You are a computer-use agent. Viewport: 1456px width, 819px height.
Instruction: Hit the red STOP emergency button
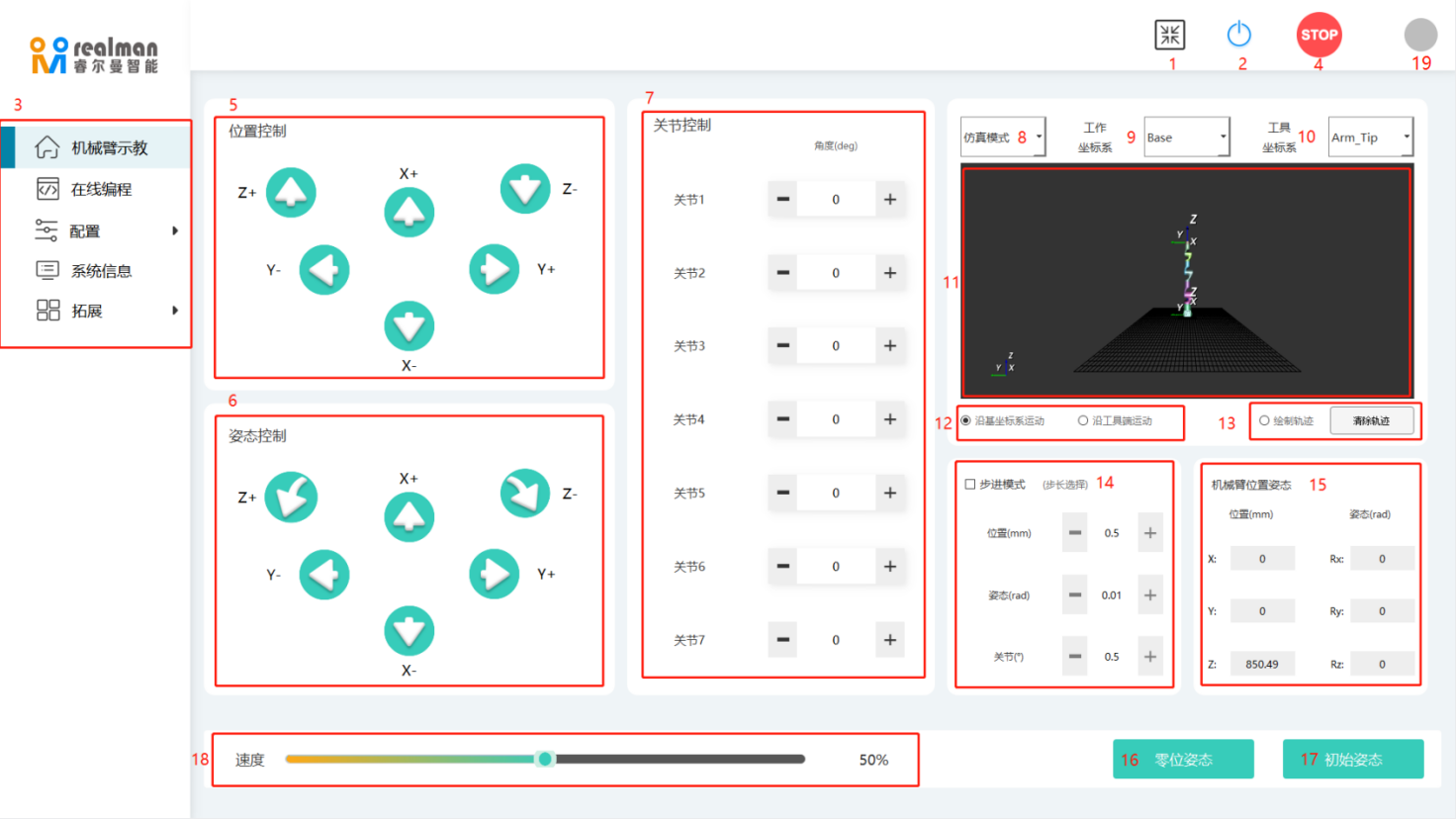[1319, 35]
